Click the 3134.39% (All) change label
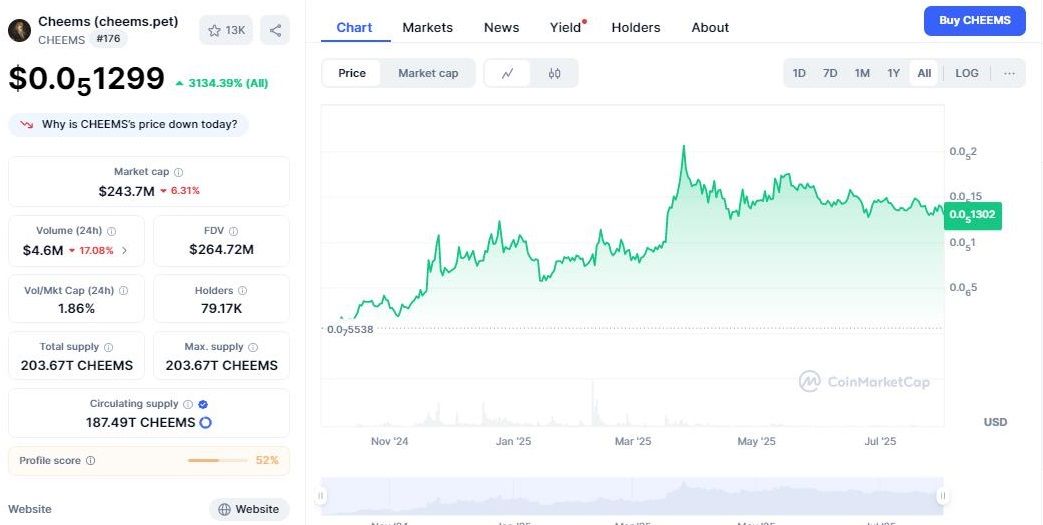Image resolution: width=1043 pixels, height=525 pixels. click(228, 83)
